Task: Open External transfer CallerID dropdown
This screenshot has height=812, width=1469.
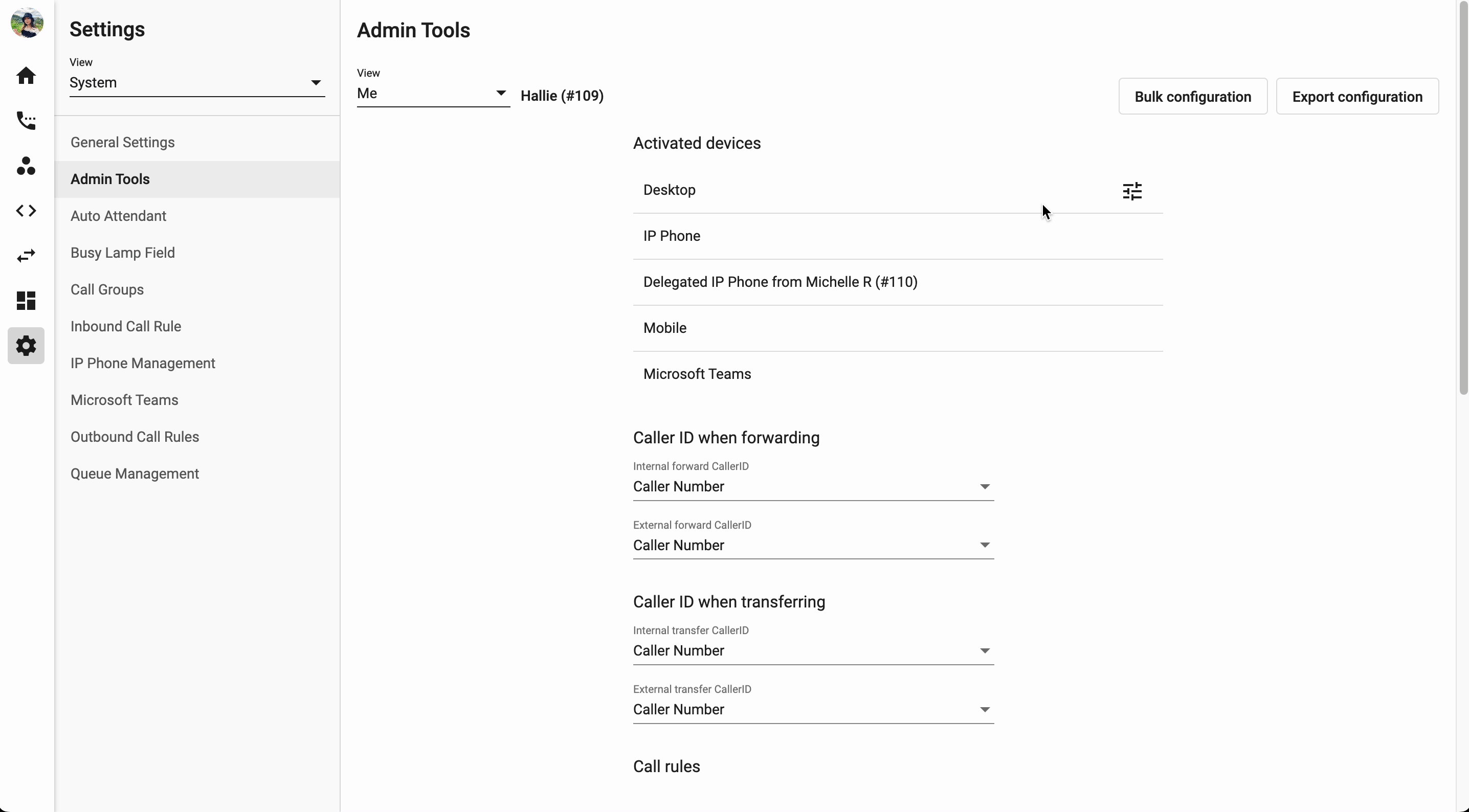Action: 813,709
